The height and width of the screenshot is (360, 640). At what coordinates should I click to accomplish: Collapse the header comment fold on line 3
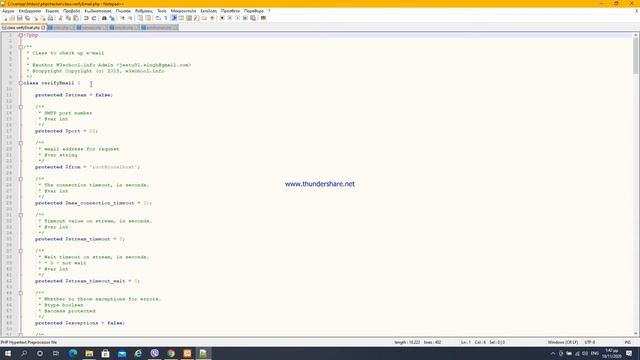(x=20, y=47)
